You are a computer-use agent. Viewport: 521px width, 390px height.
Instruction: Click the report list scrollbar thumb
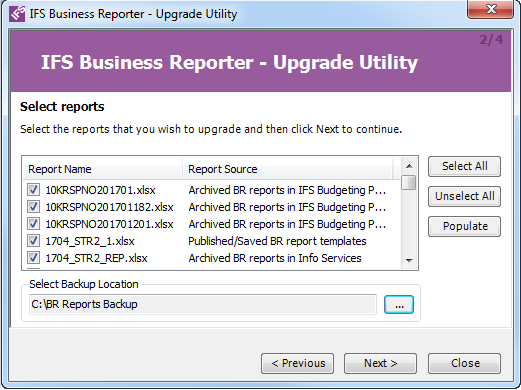click(x=409, y=182)
